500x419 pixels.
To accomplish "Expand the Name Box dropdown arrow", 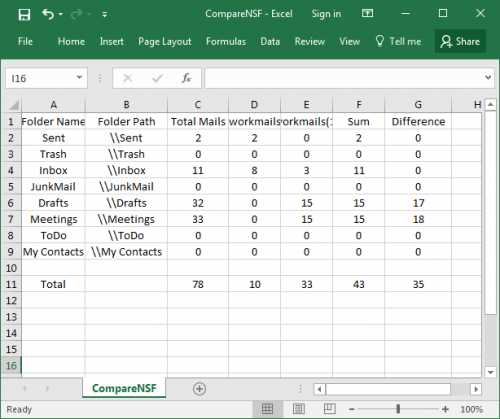I will 79,78.
